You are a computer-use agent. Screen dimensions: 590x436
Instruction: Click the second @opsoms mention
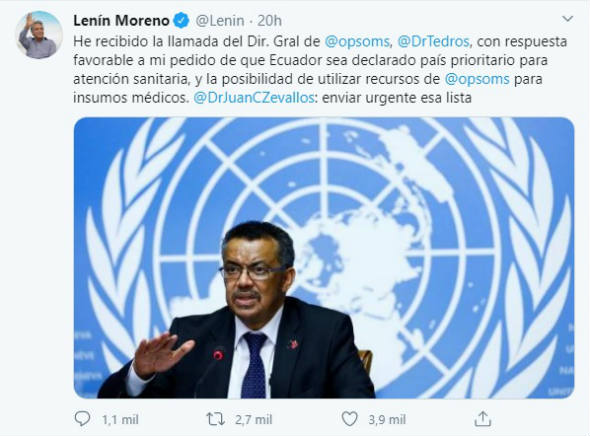click(x=477, y=79)
